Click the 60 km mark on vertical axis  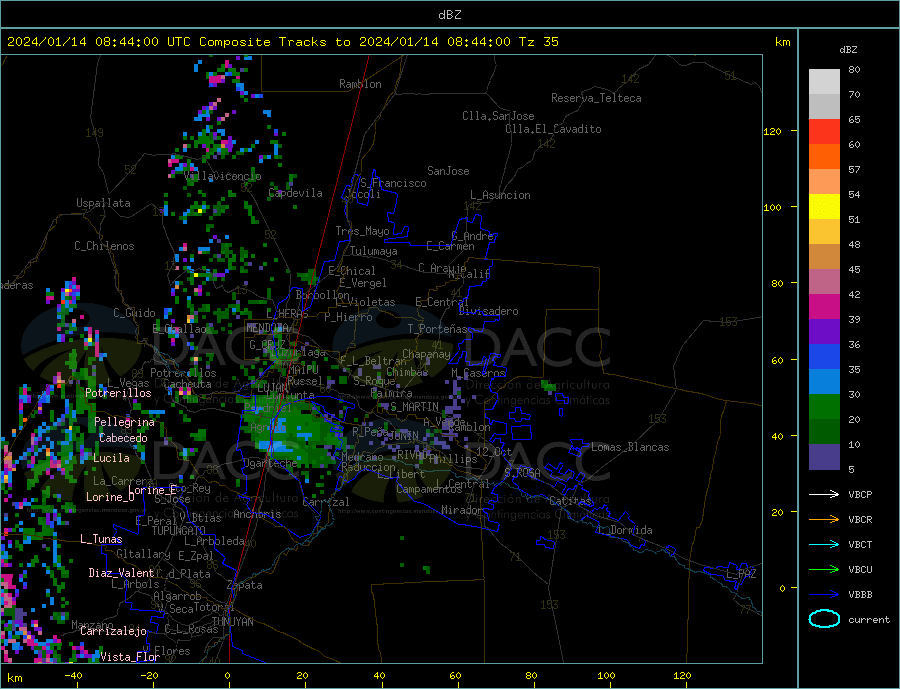coord(776,360)
